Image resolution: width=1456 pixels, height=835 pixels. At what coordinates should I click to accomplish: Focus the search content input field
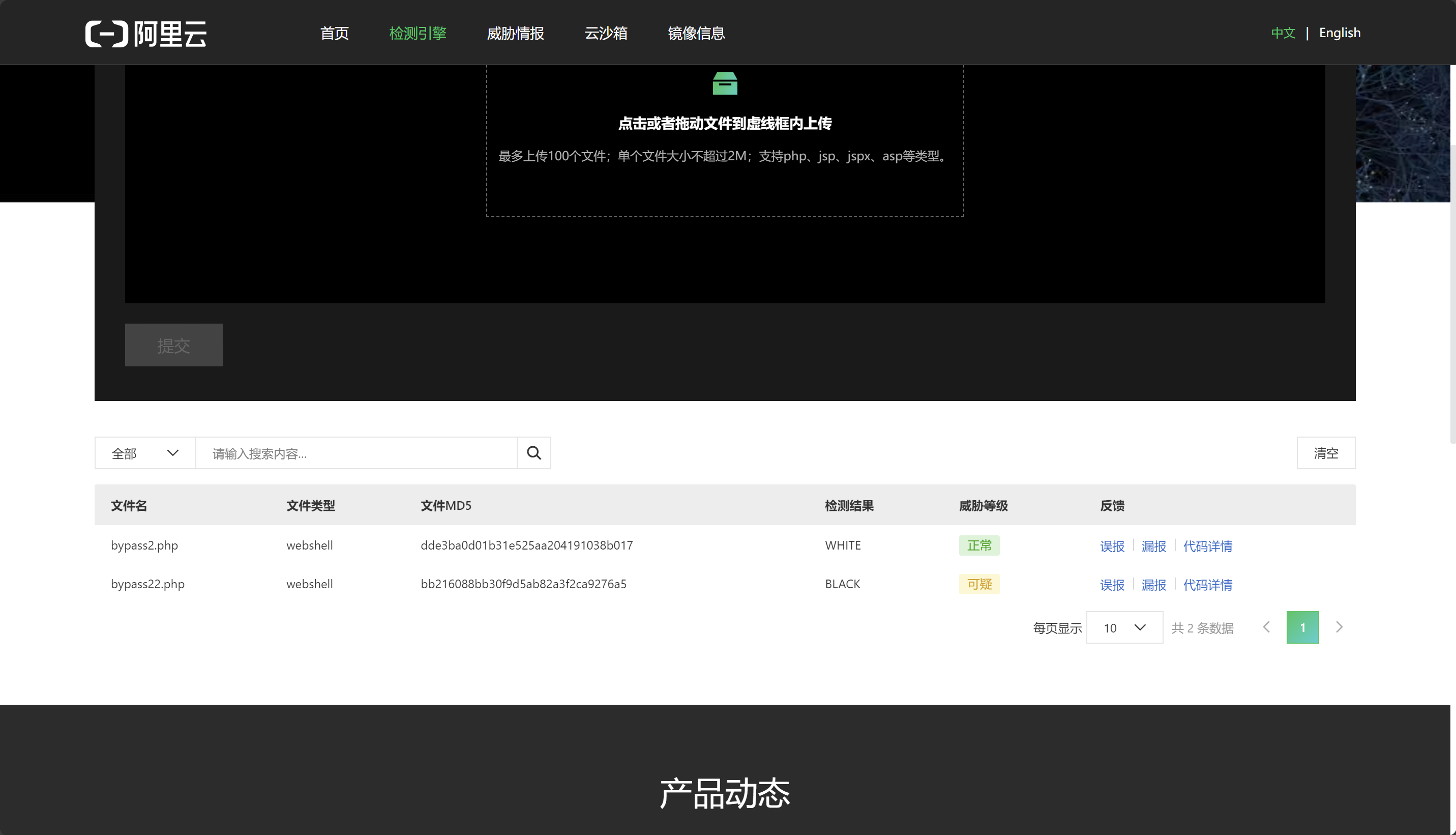[356, 453]
